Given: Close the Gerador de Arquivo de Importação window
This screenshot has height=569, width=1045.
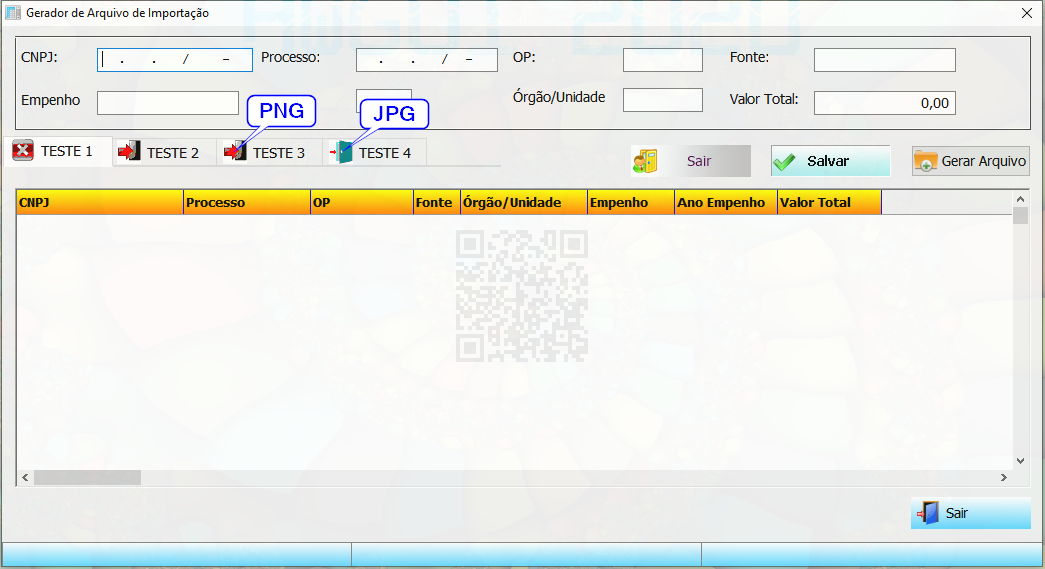Looking at the screenshot, I should 1026,13.
